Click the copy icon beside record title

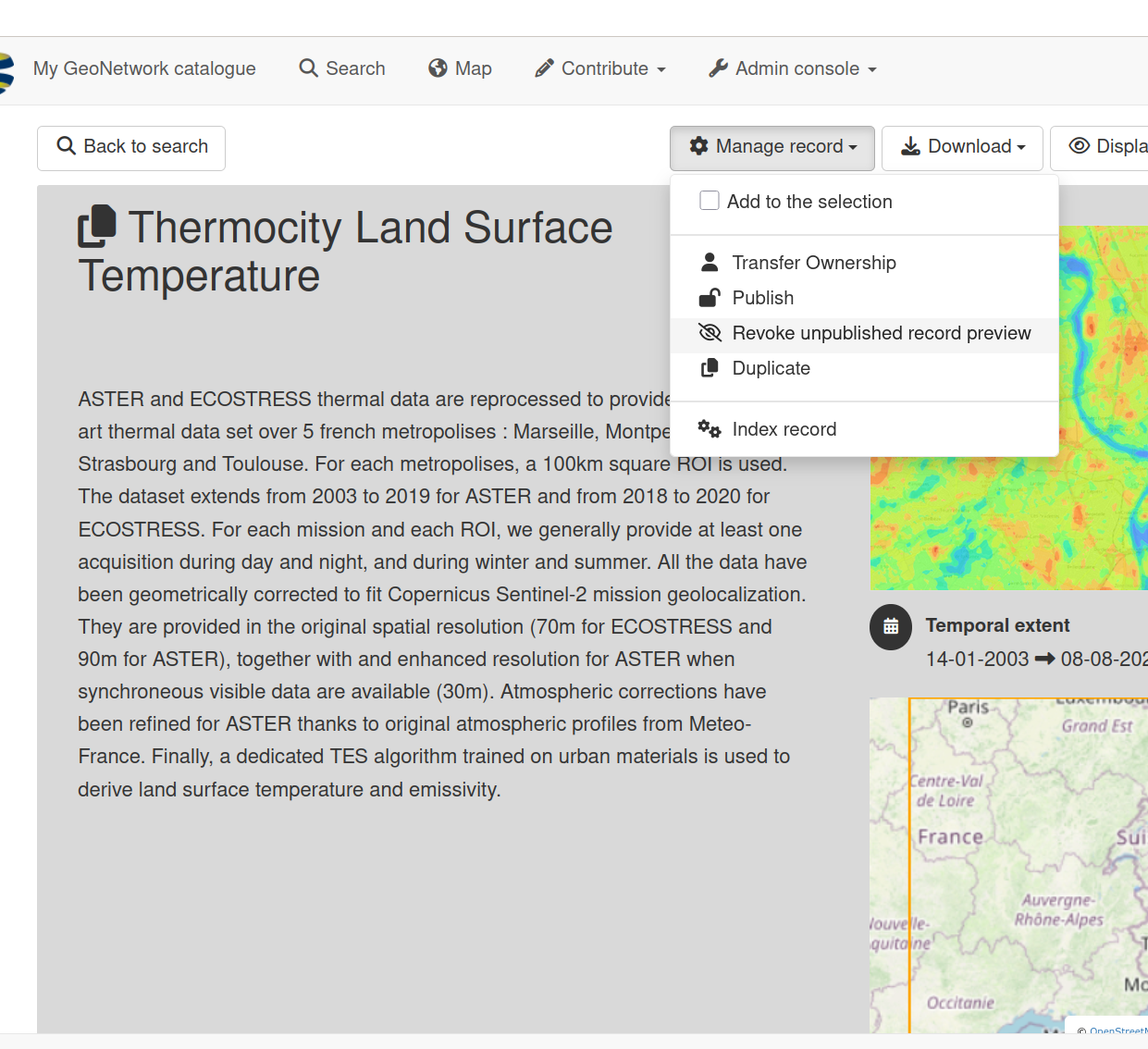97,227
